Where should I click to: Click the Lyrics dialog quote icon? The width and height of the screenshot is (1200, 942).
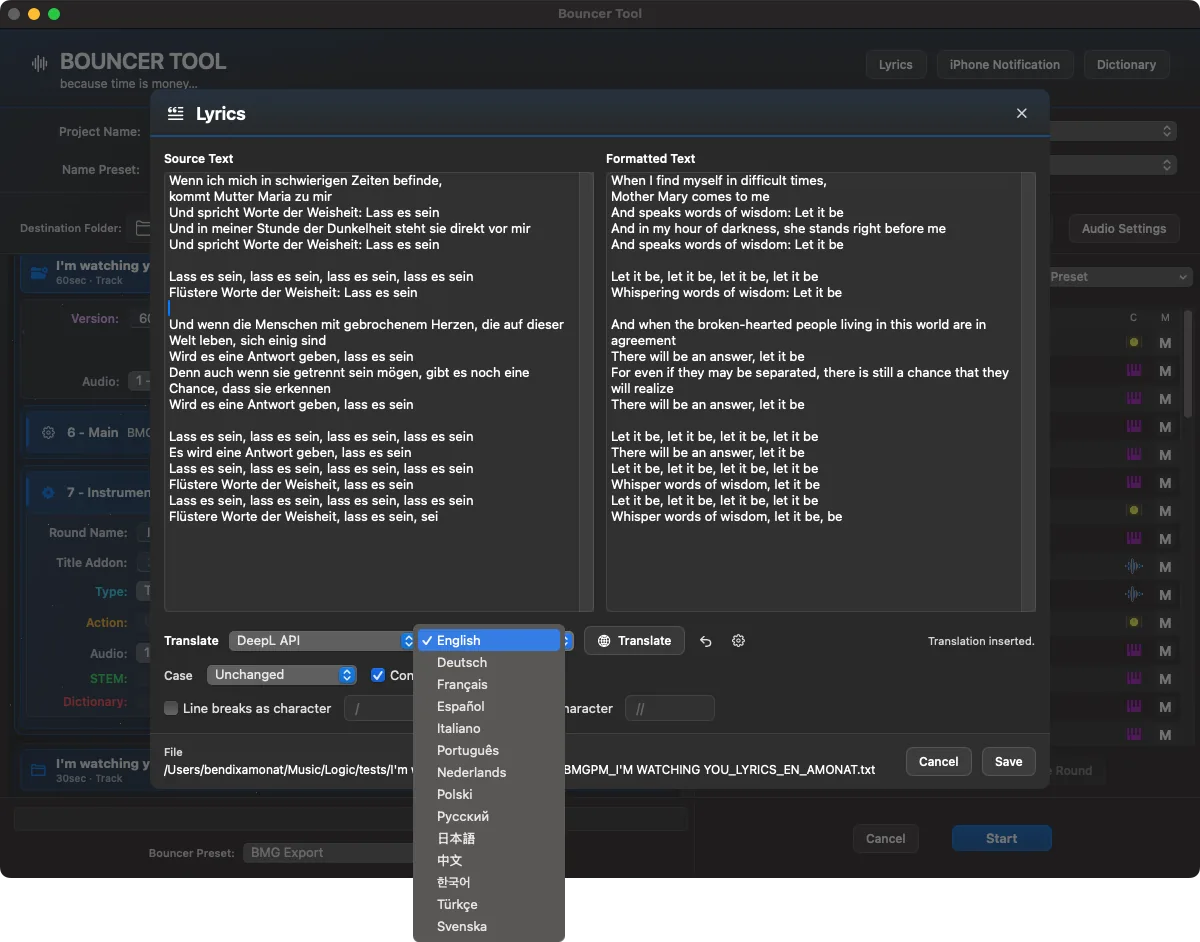[175, 114]
